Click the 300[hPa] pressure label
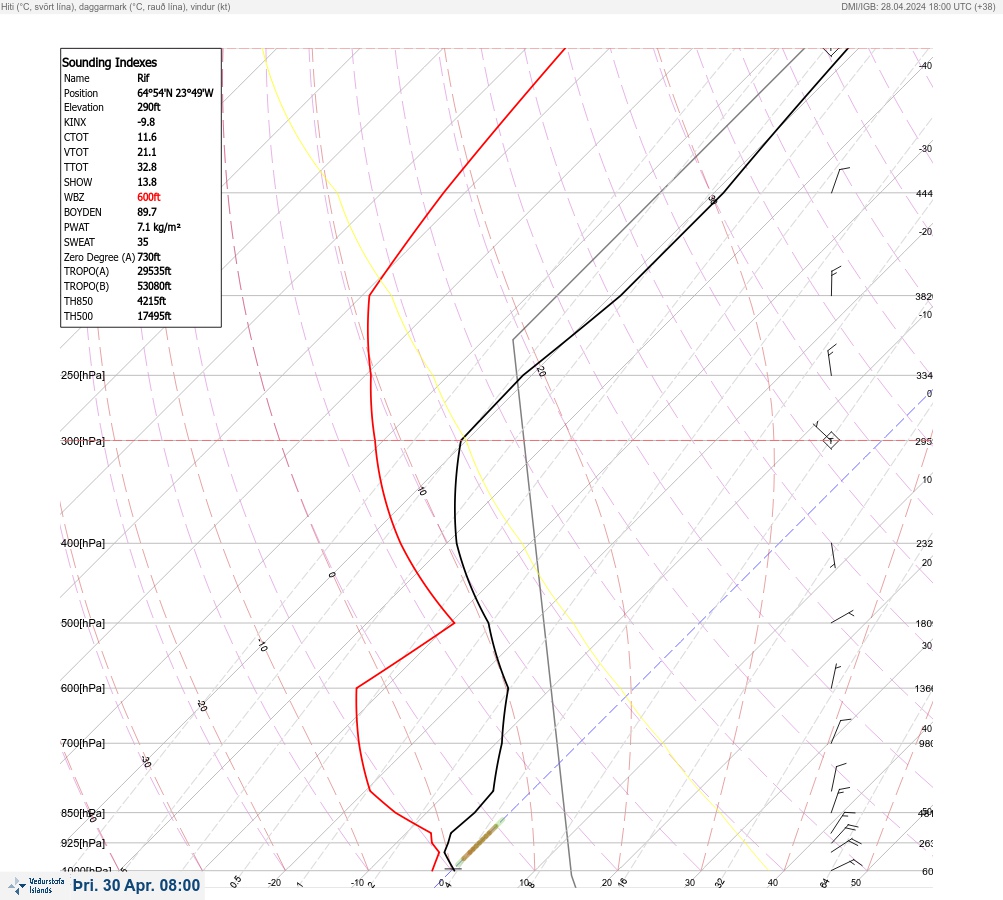 83,441
